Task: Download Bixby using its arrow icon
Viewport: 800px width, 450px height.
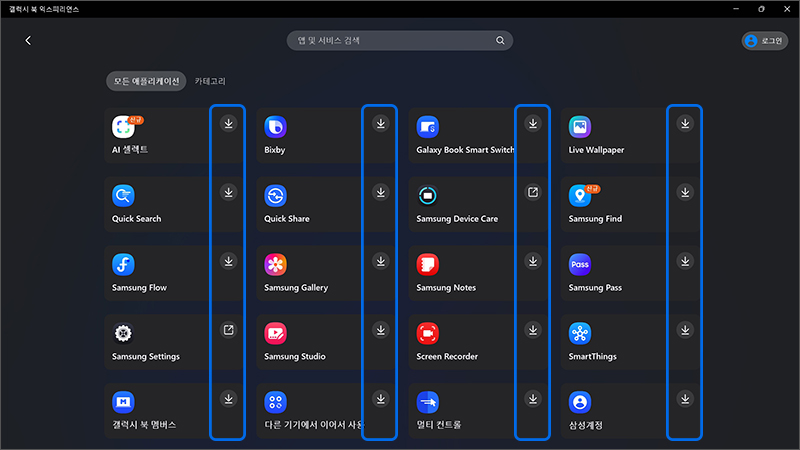Action: pos(380,123)
